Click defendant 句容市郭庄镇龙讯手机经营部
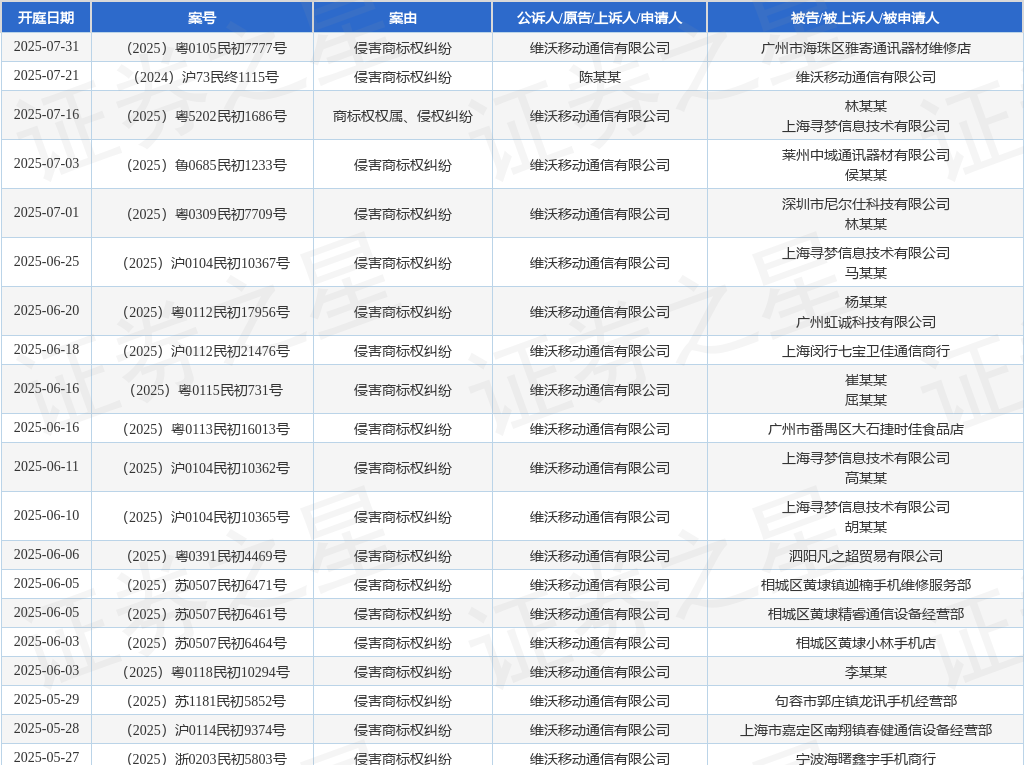This screenshot has height=765, width=1024. (x=865, y=701)
